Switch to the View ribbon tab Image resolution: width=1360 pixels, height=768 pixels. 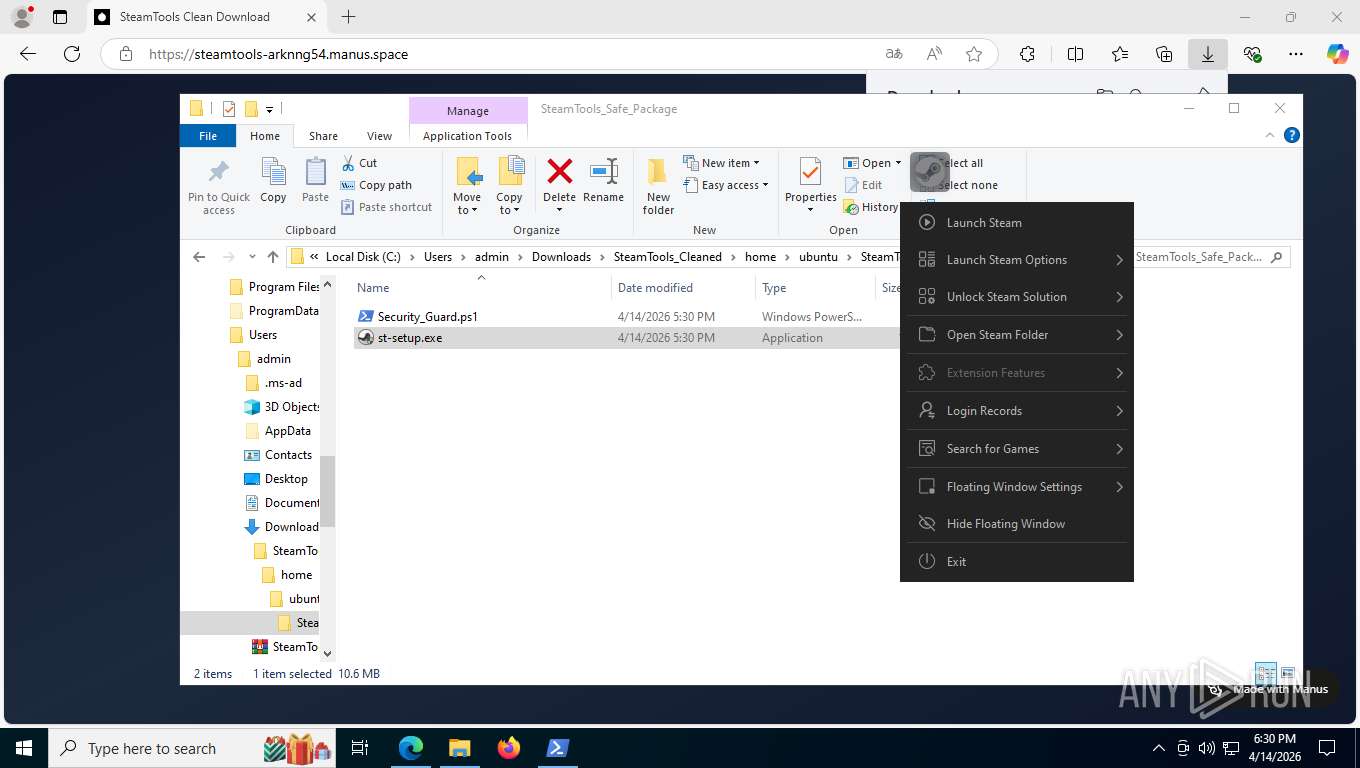(x=379, y=136)
